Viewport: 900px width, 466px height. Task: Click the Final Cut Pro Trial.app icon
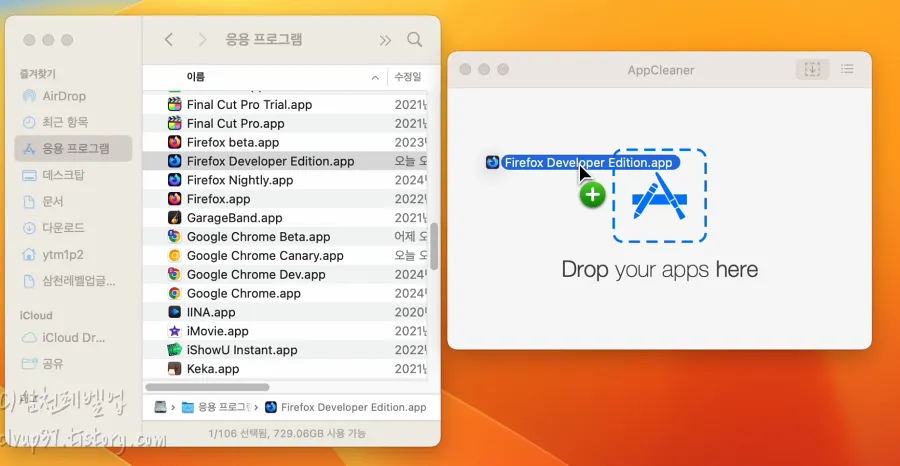(174, 104)
